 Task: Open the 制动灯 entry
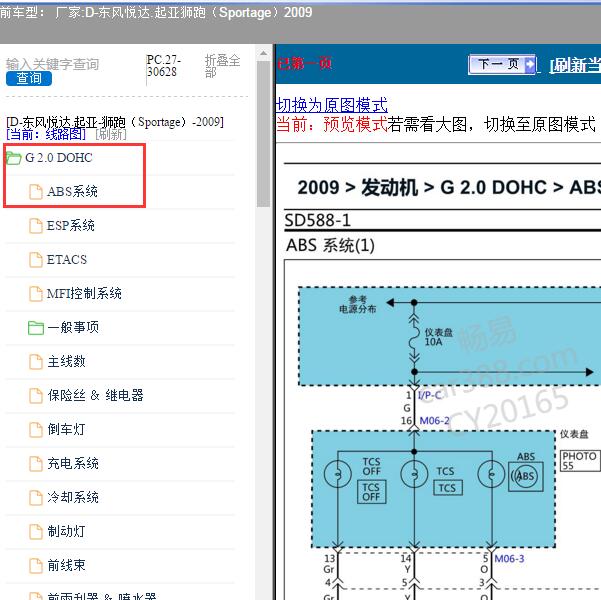pos(66,531)
